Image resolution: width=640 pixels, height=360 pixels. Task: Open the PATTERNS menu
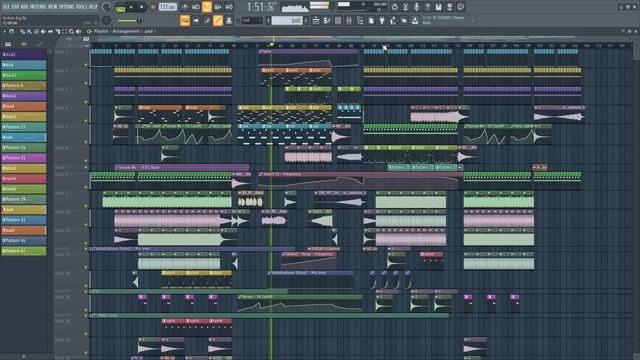click(x=39, y=7)
